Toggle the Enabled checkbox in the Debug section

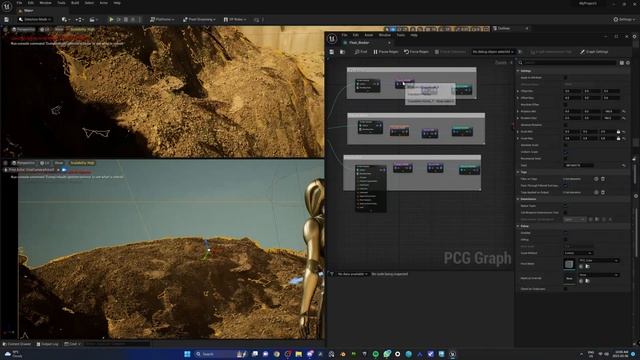pos(565,233)
